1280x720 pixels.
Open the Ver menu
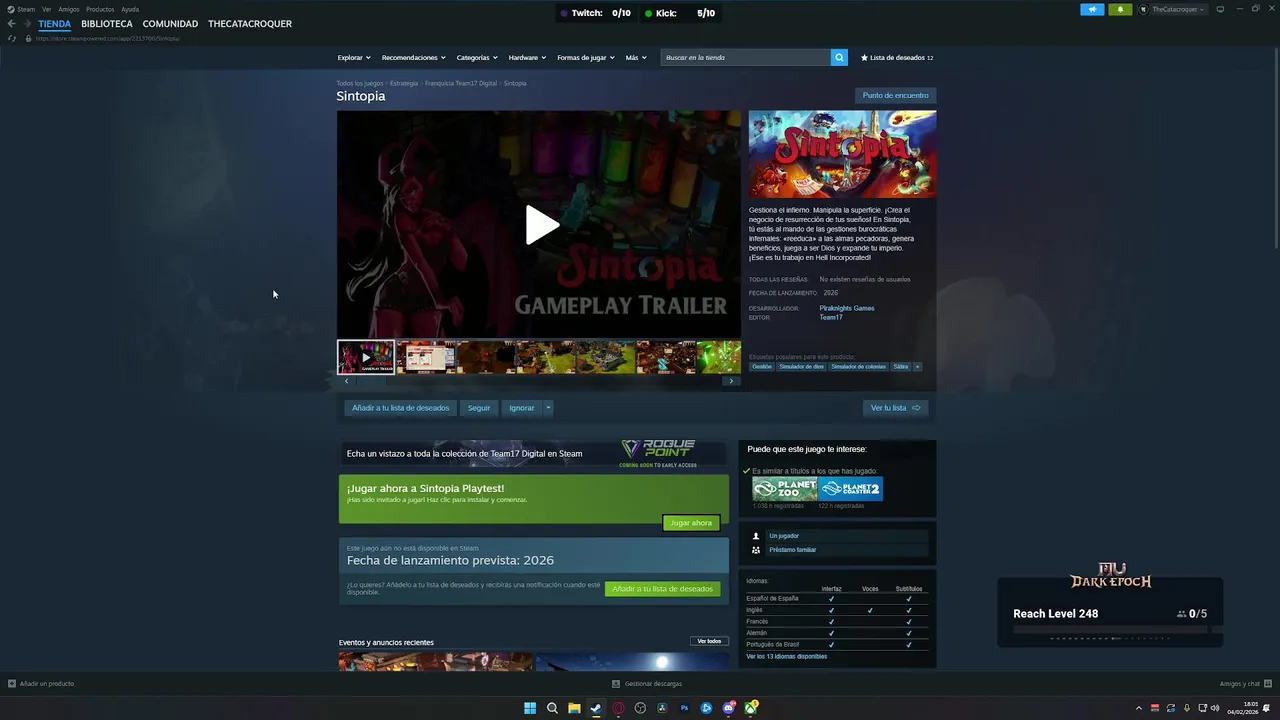47,9
